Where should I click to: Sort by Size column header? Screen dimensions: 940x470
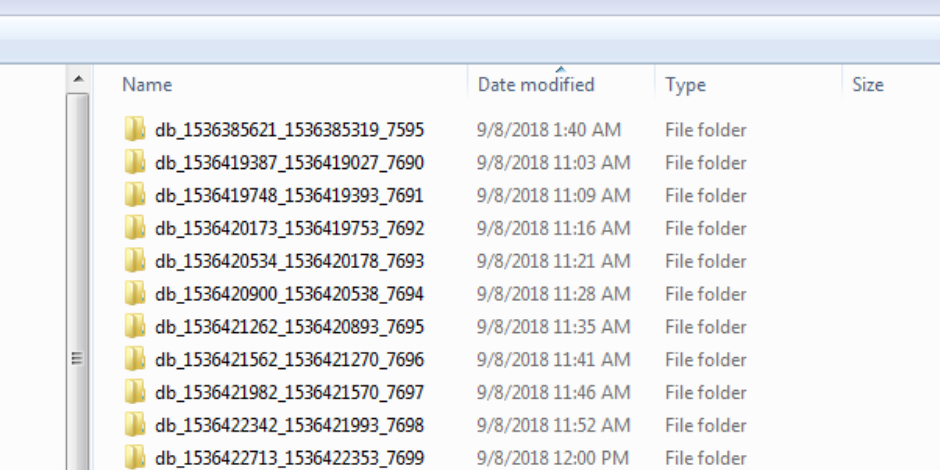tap(891, 85)
